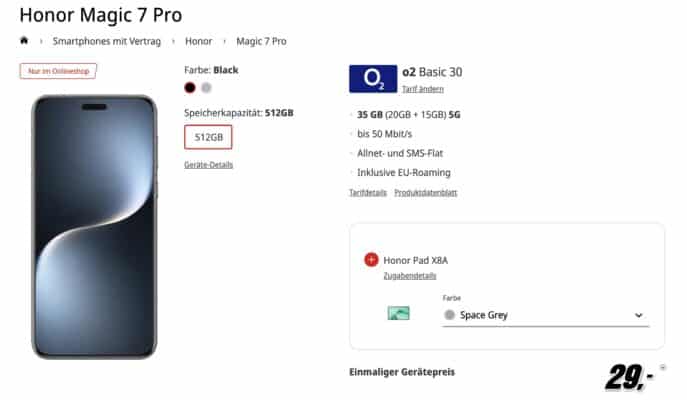Click Tarif ändern link

[x=423, y=89]
